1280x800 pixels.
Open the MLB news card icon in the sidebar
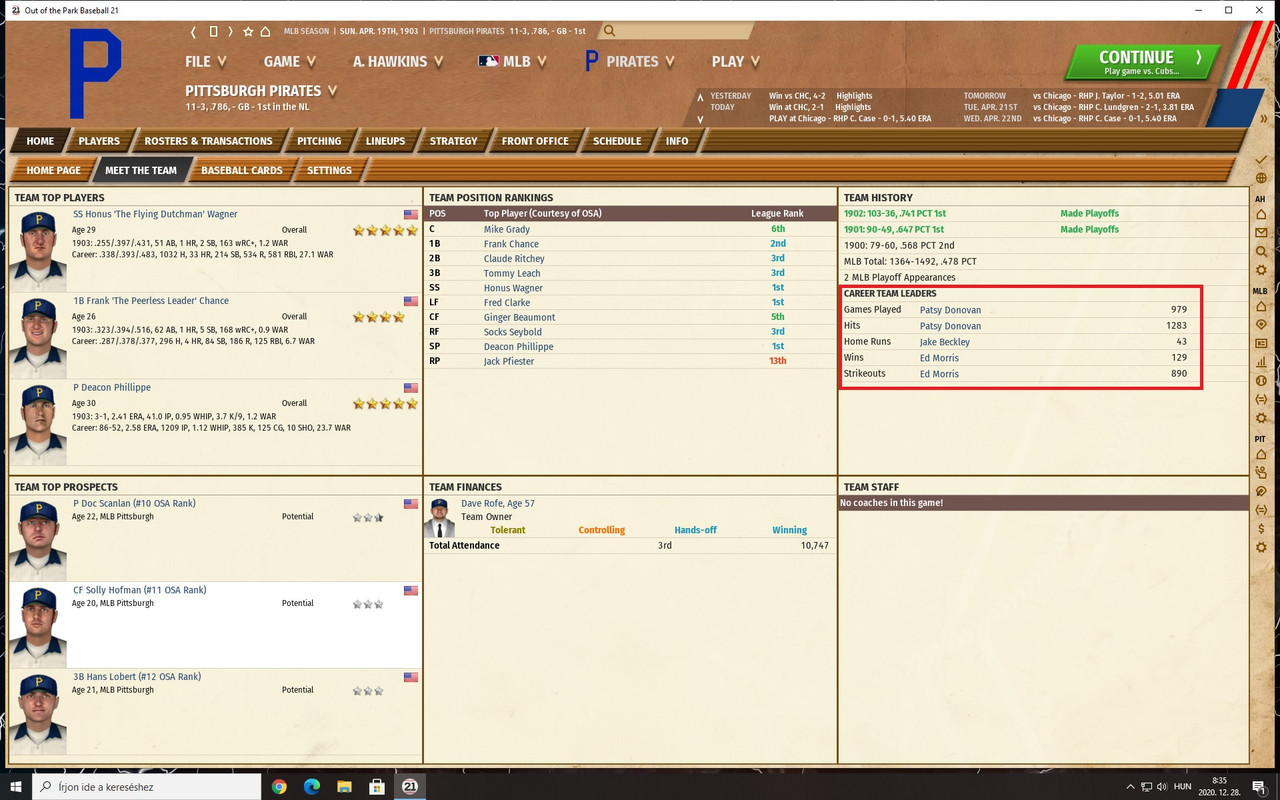pyautogui.click(x=1261, y=344)
